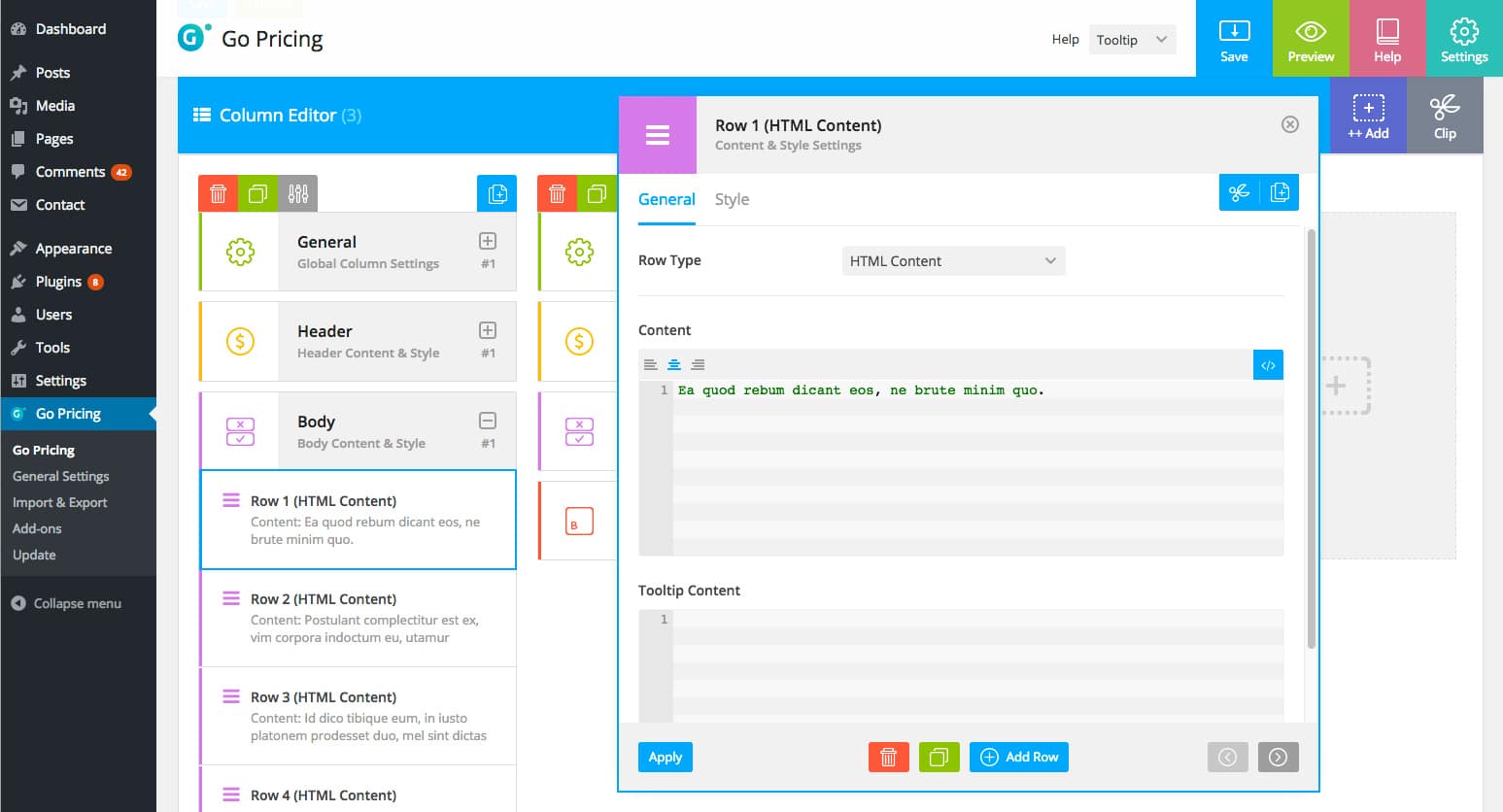Click the Apply button
The image size is (1503, 812).
tap(665, 758)
